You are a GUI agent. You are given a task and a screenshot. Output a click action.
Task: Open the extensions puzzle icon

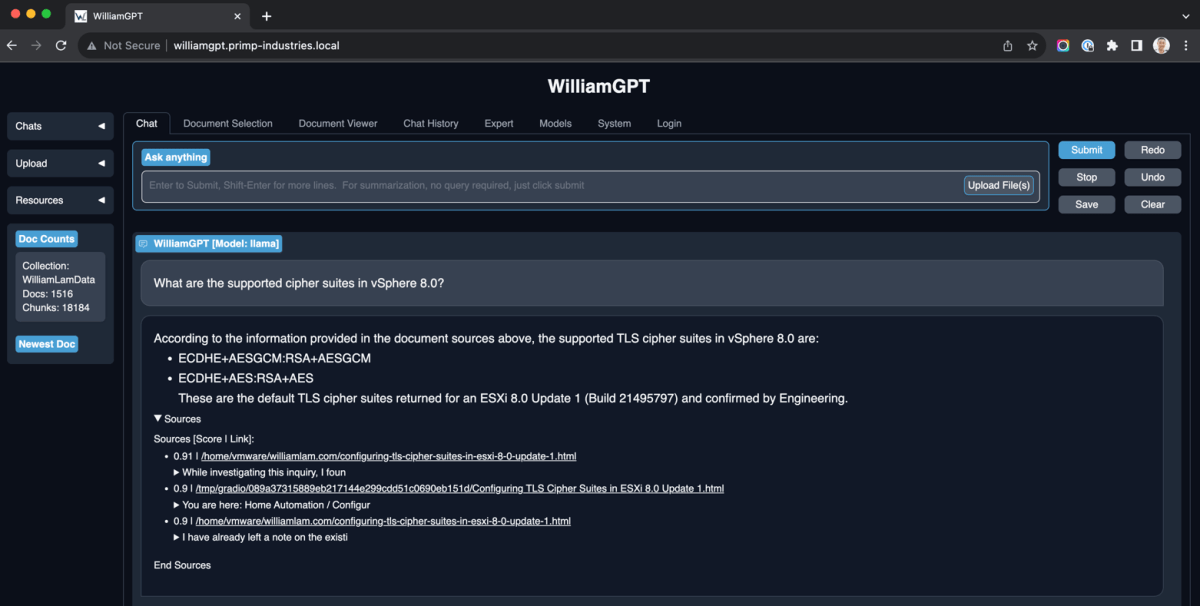1112,45
